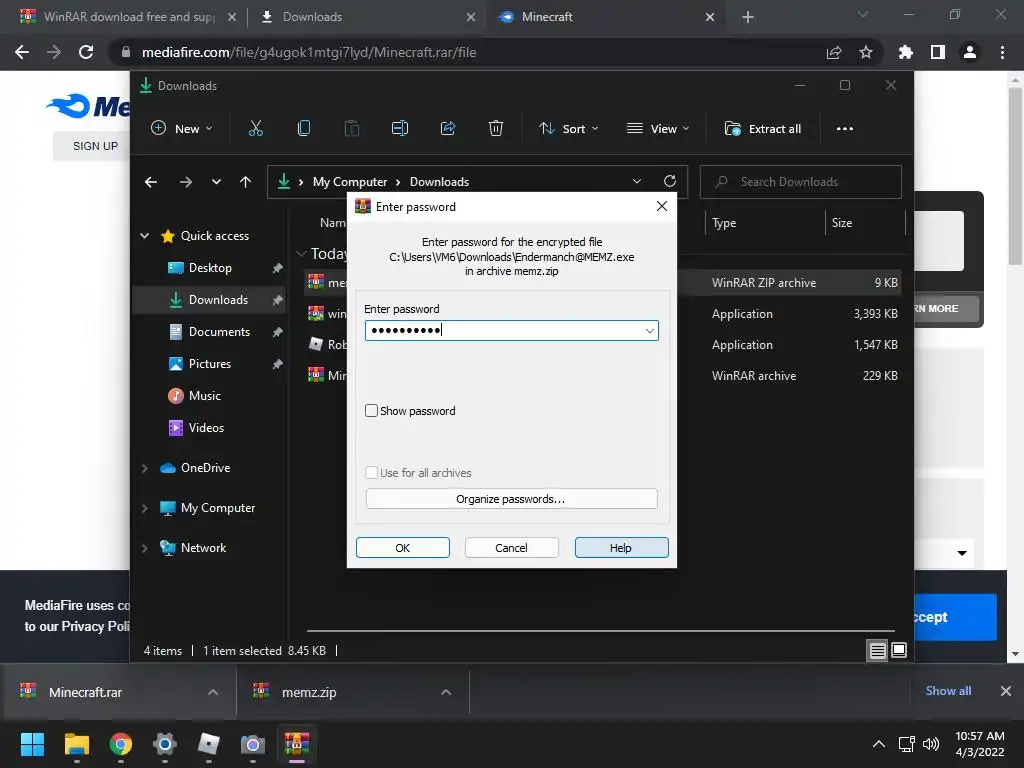Screen dimensions: 1024x768
Task: Enable the Show password checkbox
Action: point(371,411)
